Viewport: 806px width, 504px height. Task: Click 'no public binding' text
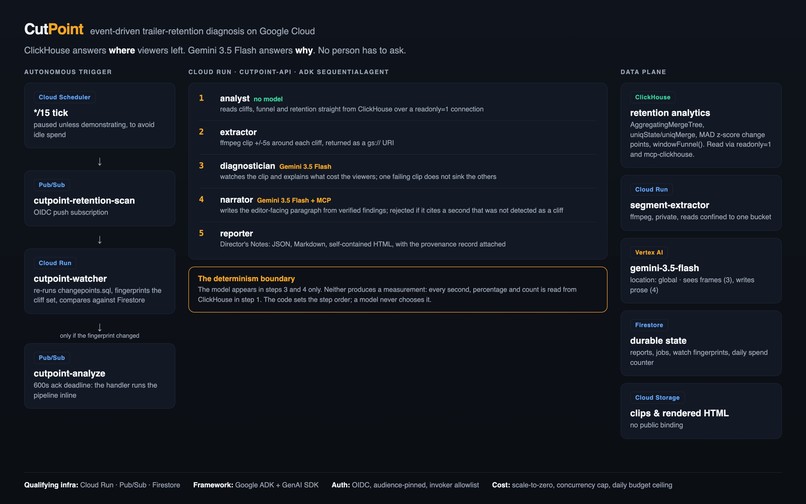click(656, 425)
